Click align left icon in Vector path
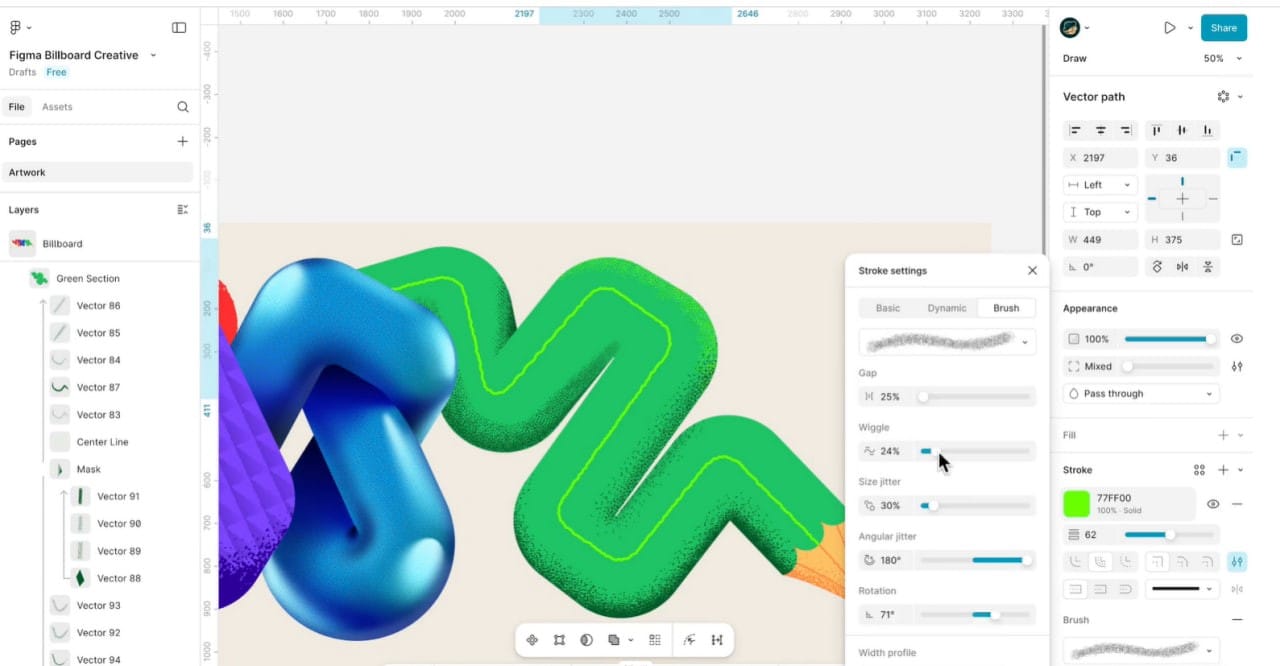 [x=1075, y=130]
